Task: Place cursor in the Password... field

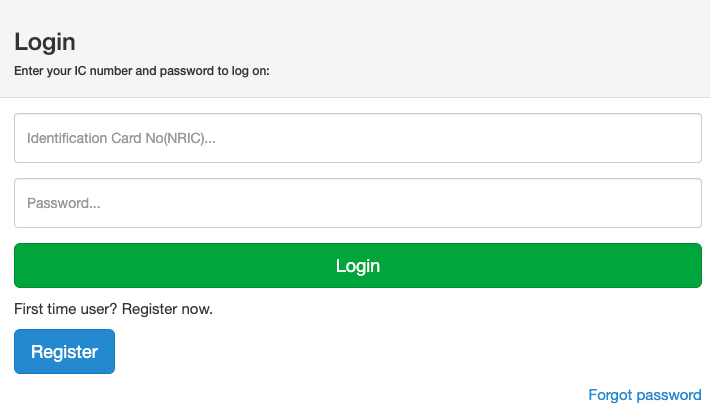Action: (x=357, y=203)
